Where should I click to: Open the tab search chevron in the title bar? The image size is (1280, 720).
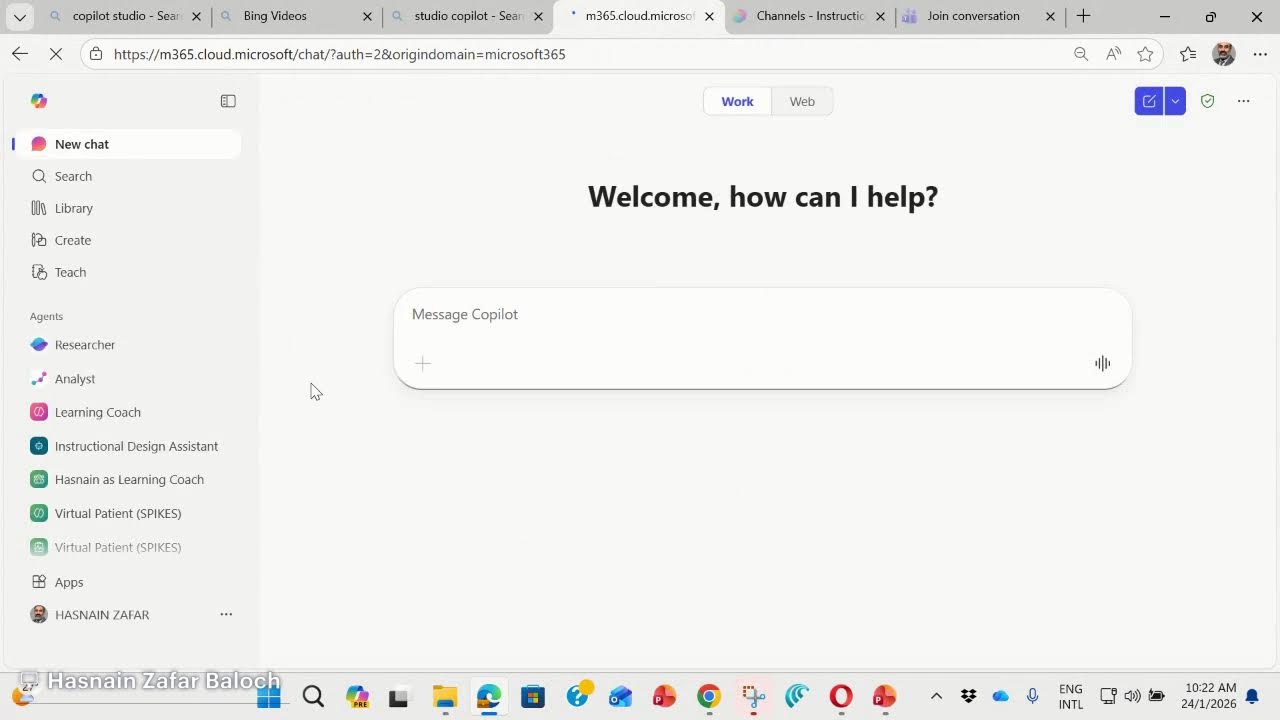point(19,16)
